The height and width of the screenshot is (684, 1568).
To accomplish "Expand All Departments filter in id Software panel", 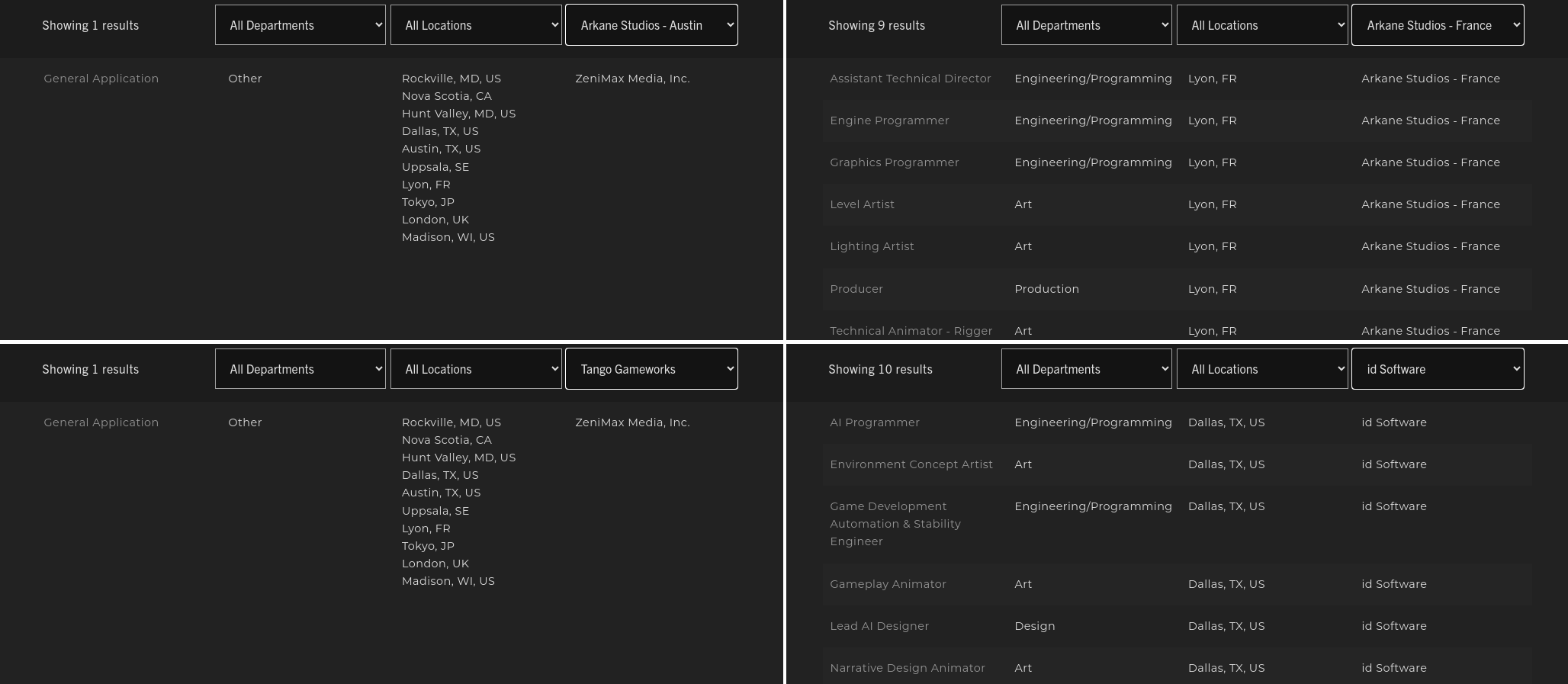I will 1087,369.
